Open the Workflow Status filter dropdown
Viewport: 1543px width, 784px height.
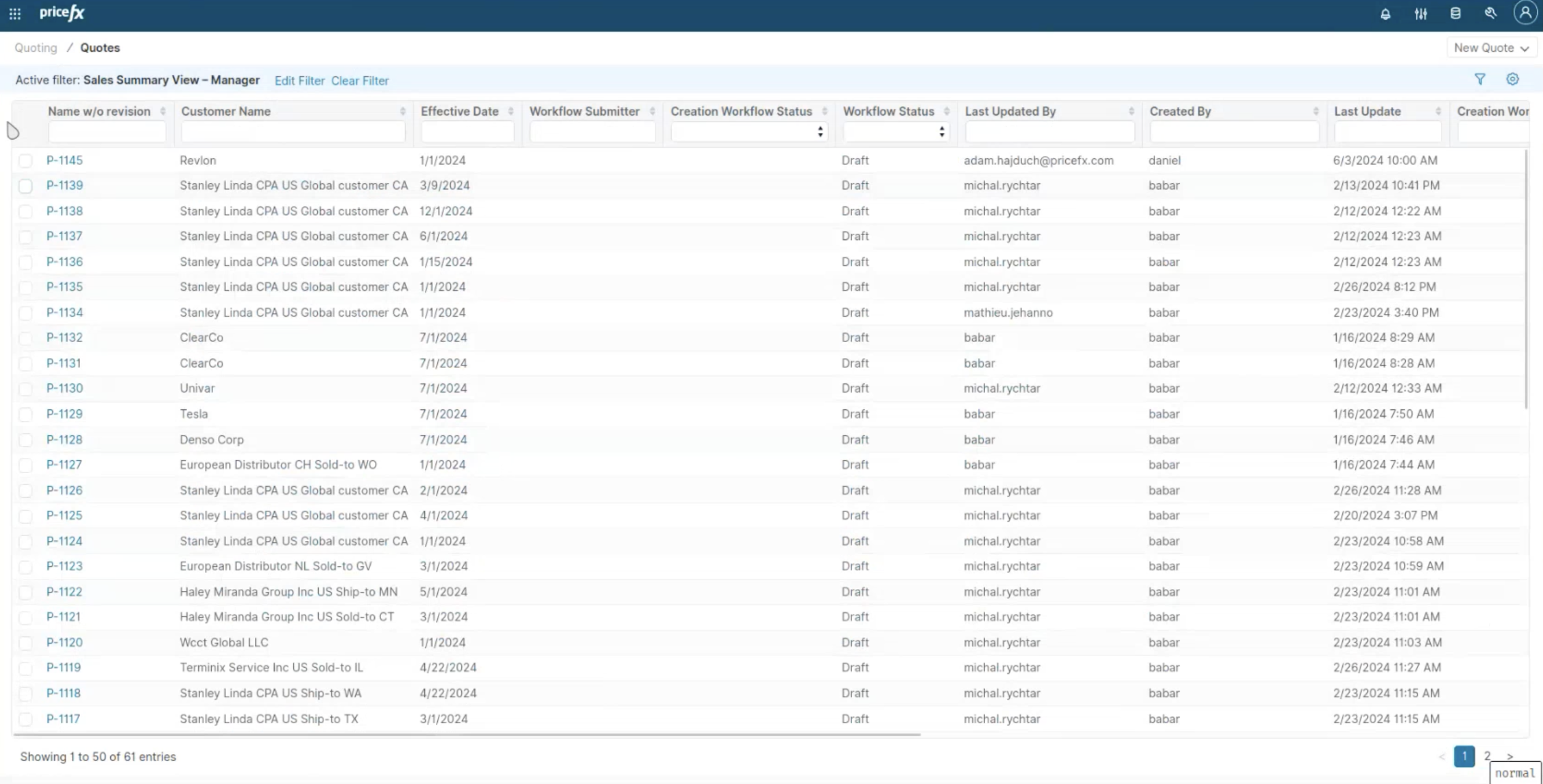tap(895, 132)
